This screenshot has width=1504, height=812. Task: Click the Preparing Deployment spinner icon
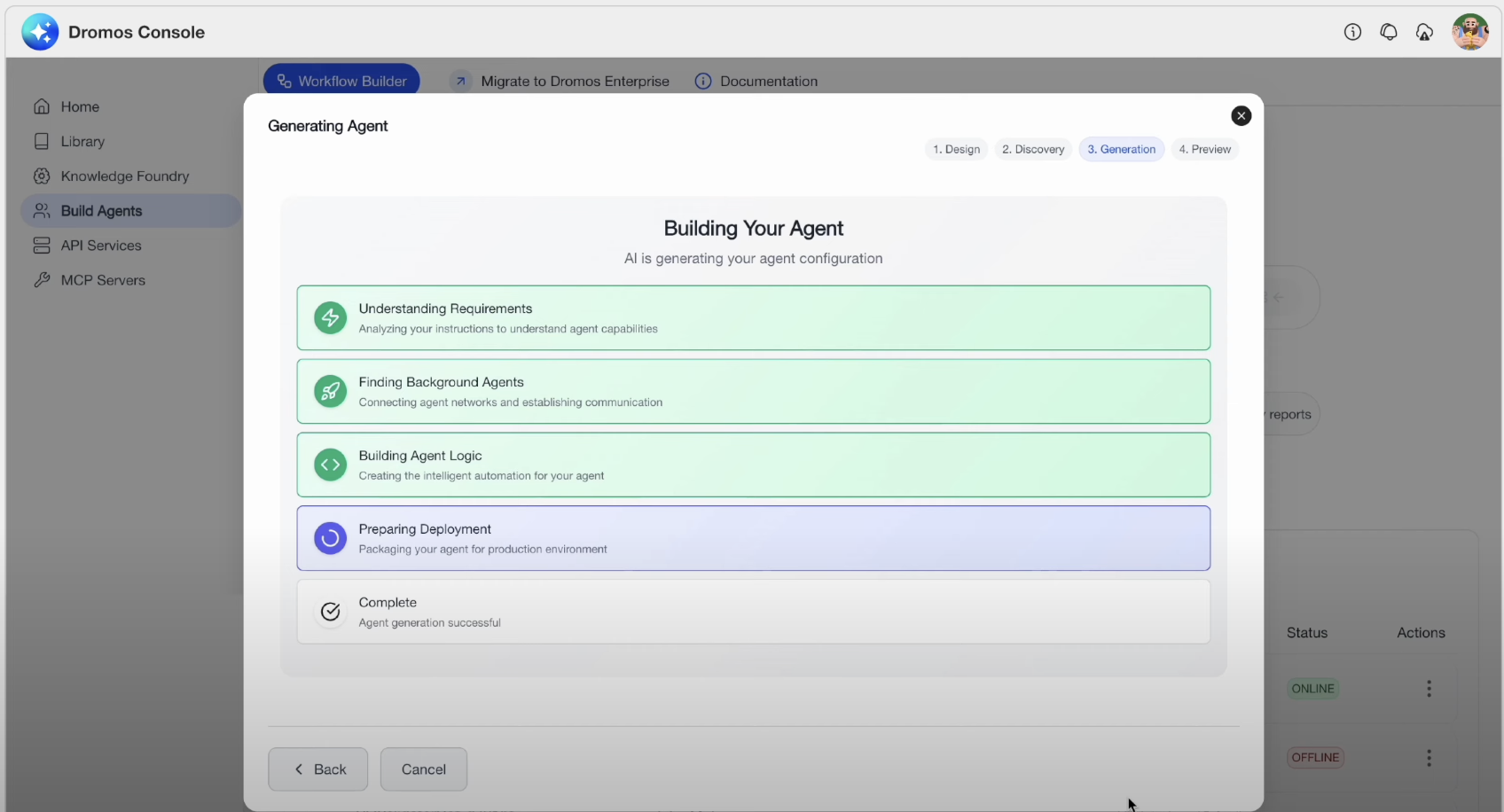tap(330, 538)
